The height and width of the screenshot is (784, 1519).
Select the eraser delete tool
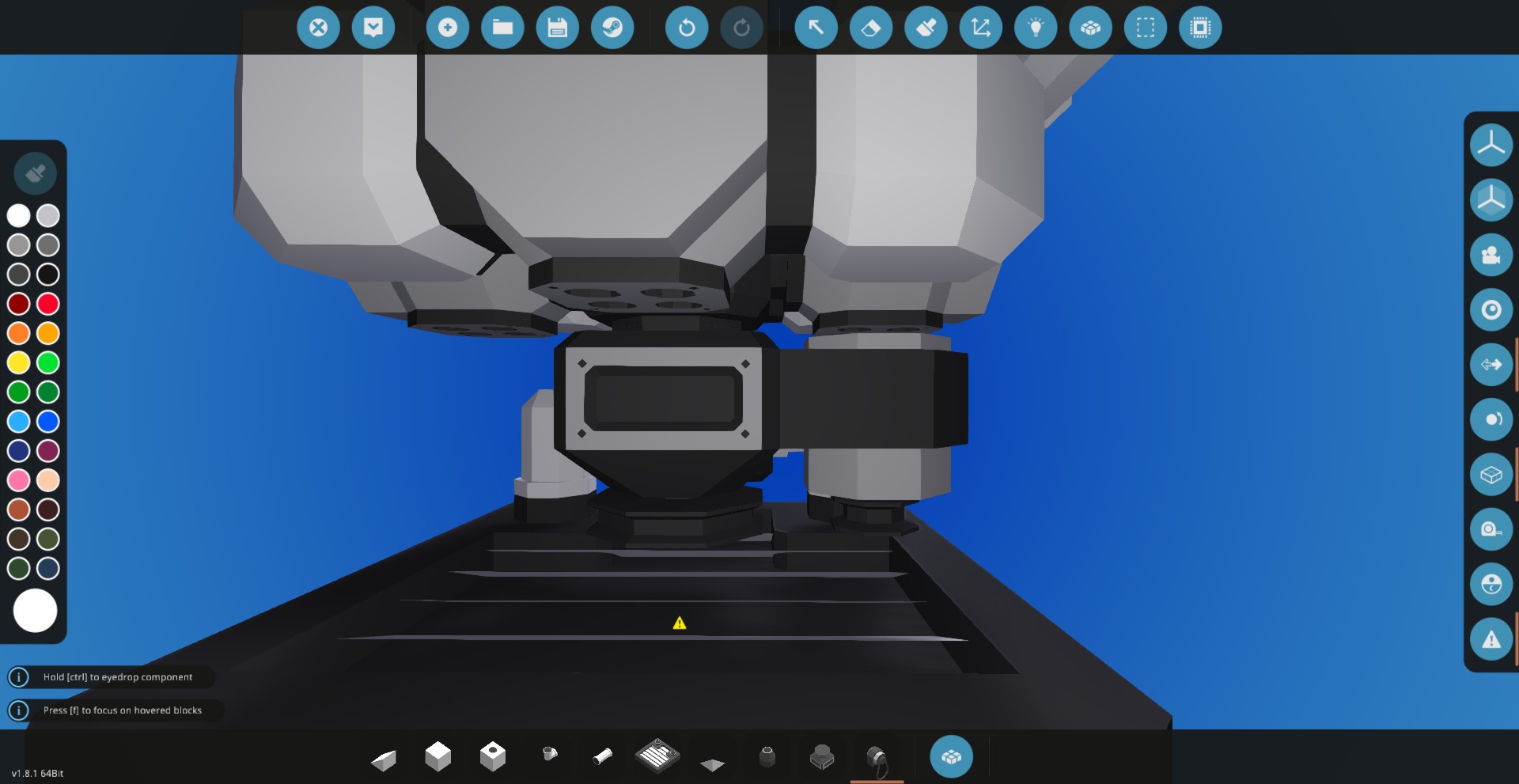click(x=871, y=28)
